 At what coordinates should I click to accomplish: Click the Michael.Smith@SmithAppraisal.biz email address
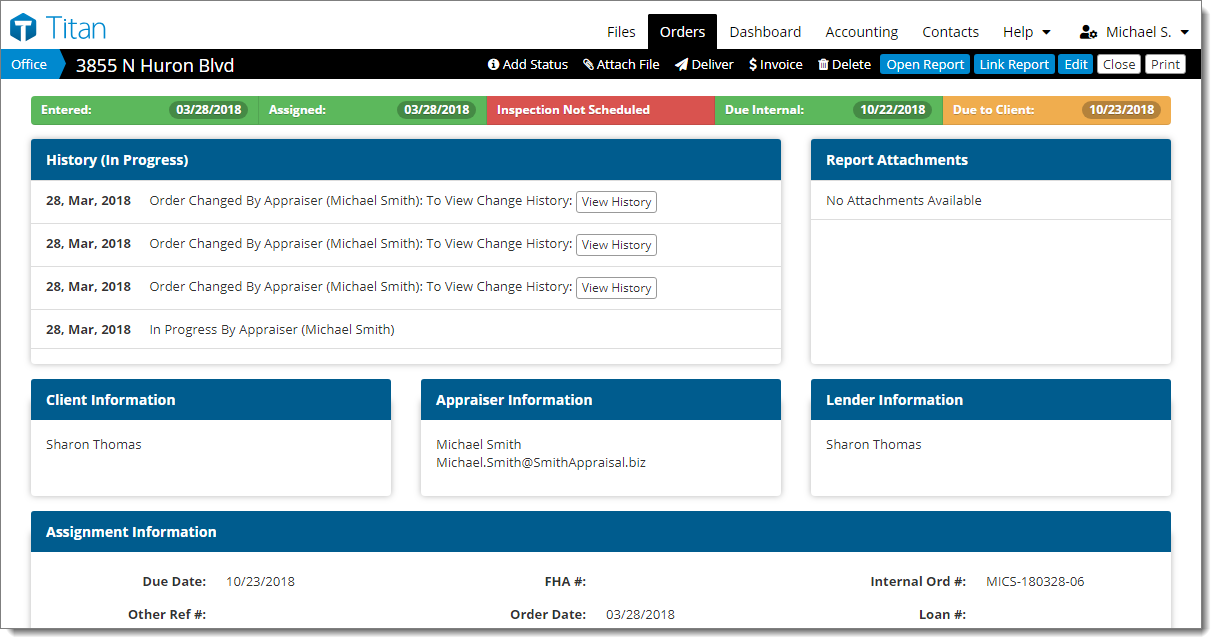[x=541, y=463]
